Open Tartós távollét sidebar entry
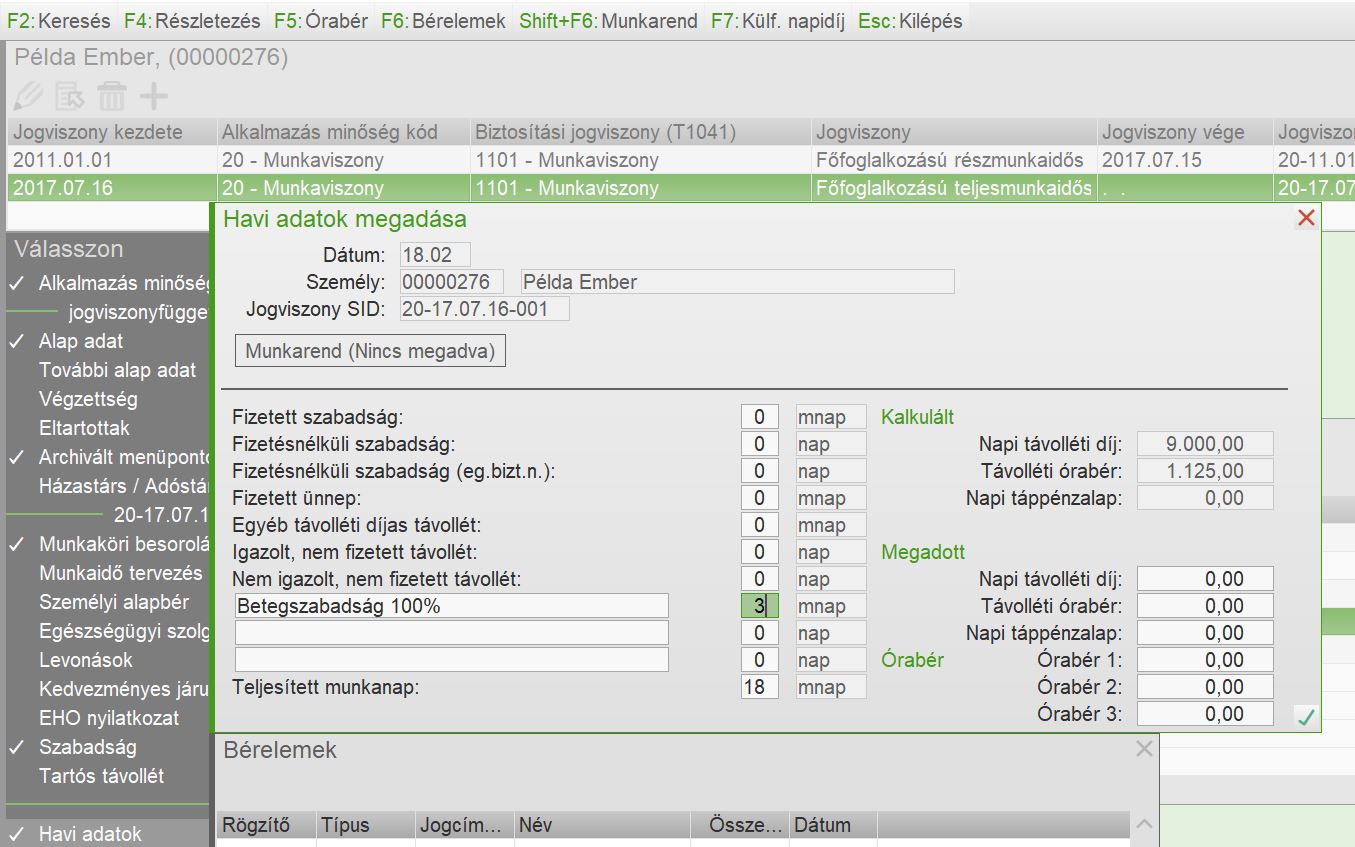This screenshot has height=847, width=1355. [x=101, y=776]
